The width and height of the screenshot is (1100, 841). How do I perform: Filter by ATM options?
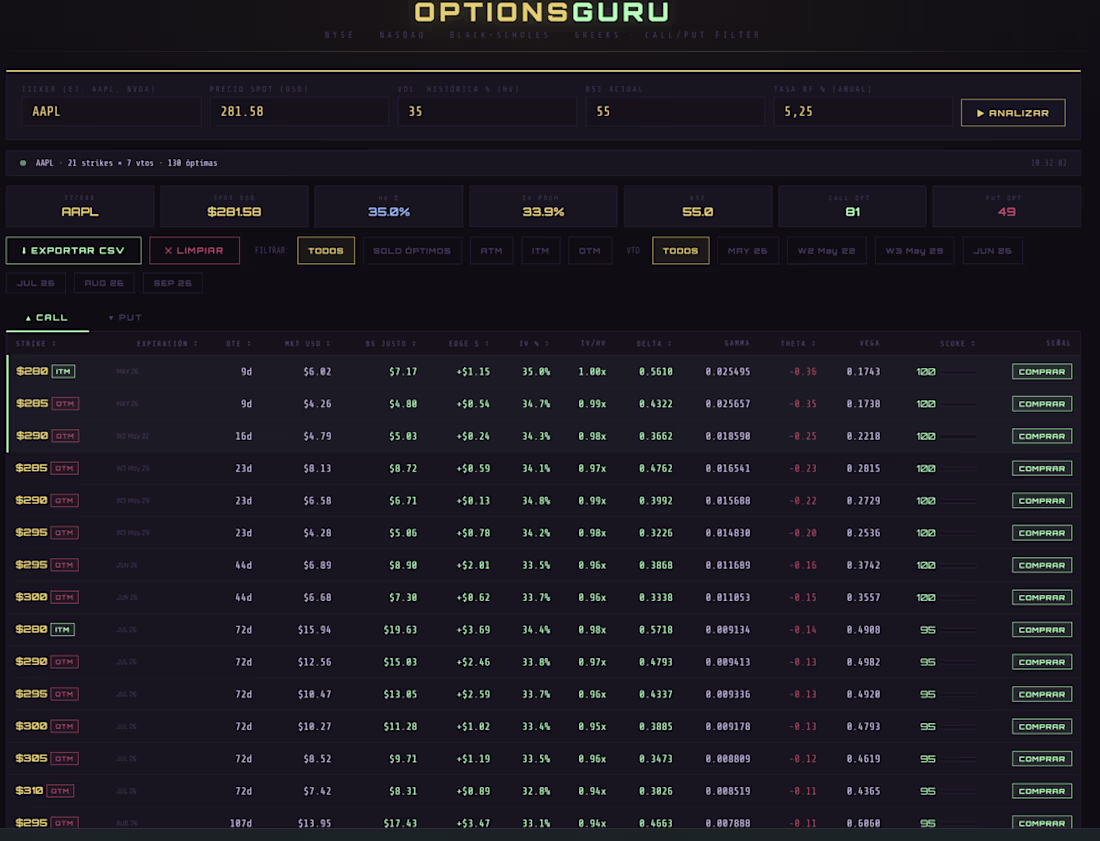(x=491, y=250)
